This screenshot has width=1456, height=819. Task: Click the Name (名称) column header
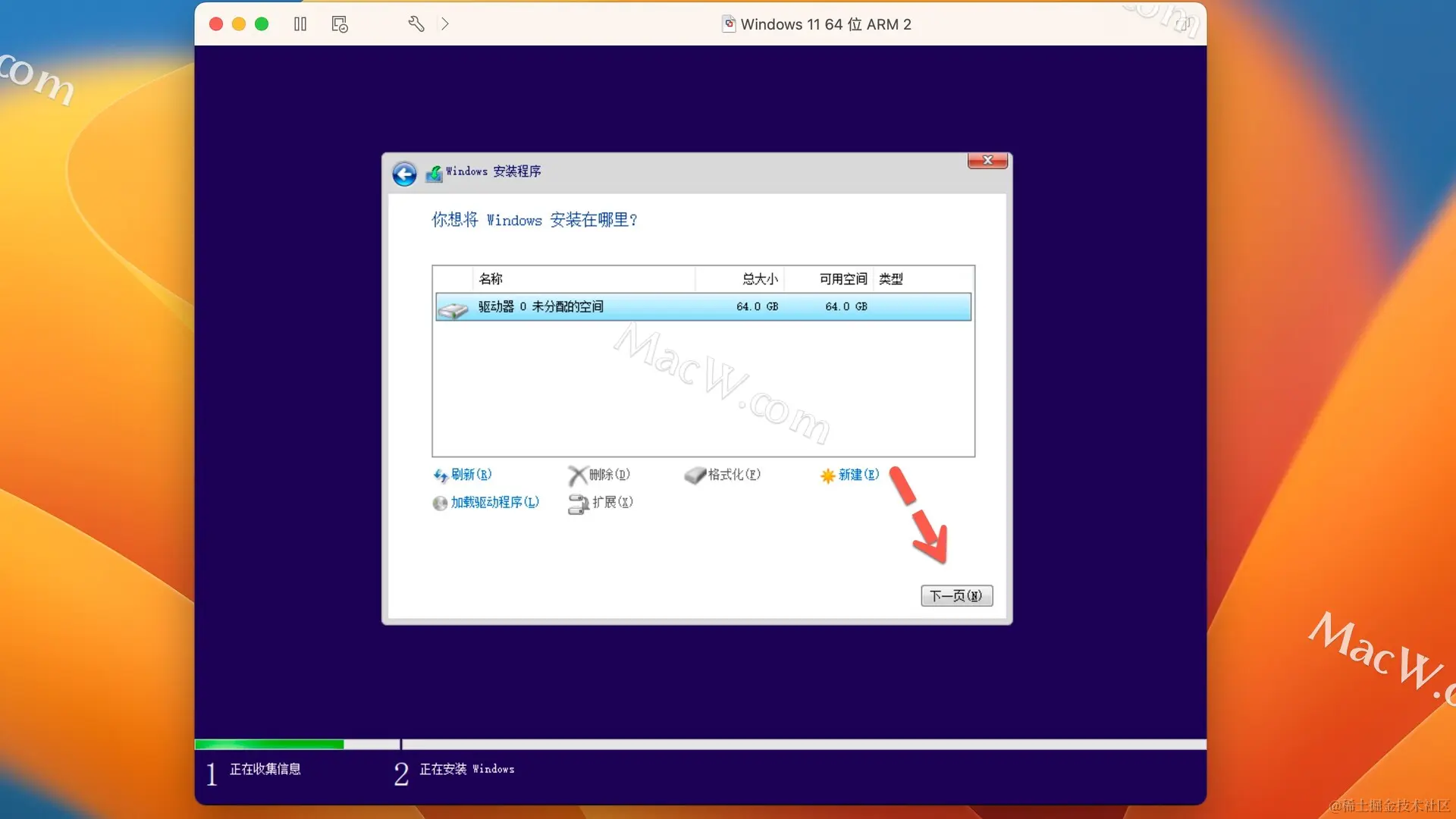pos(491,279)
